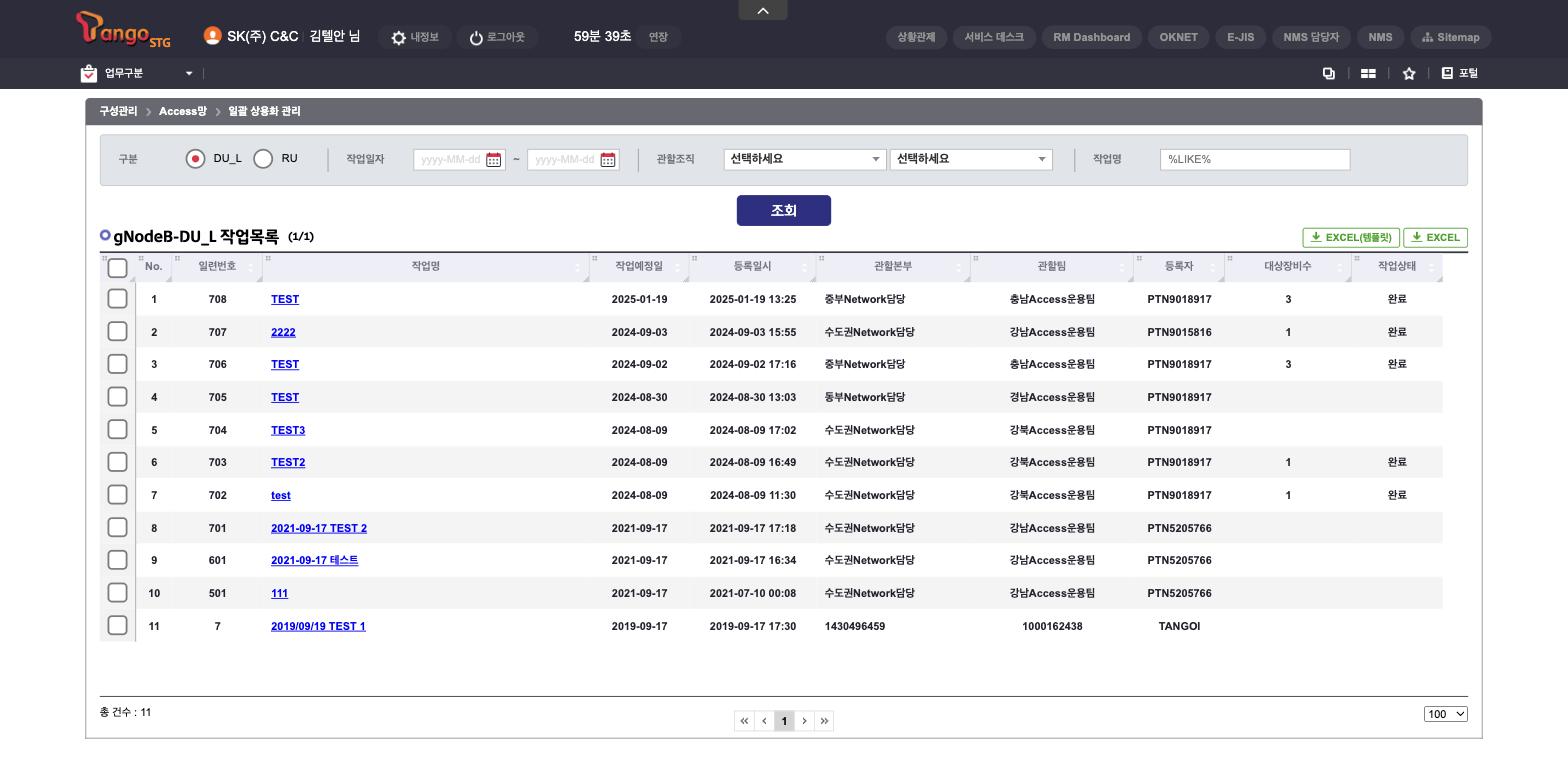The height and width of the screenshot is (772, 1568).
Task: Focus the start date input field
Action: [x=450, y=160]
